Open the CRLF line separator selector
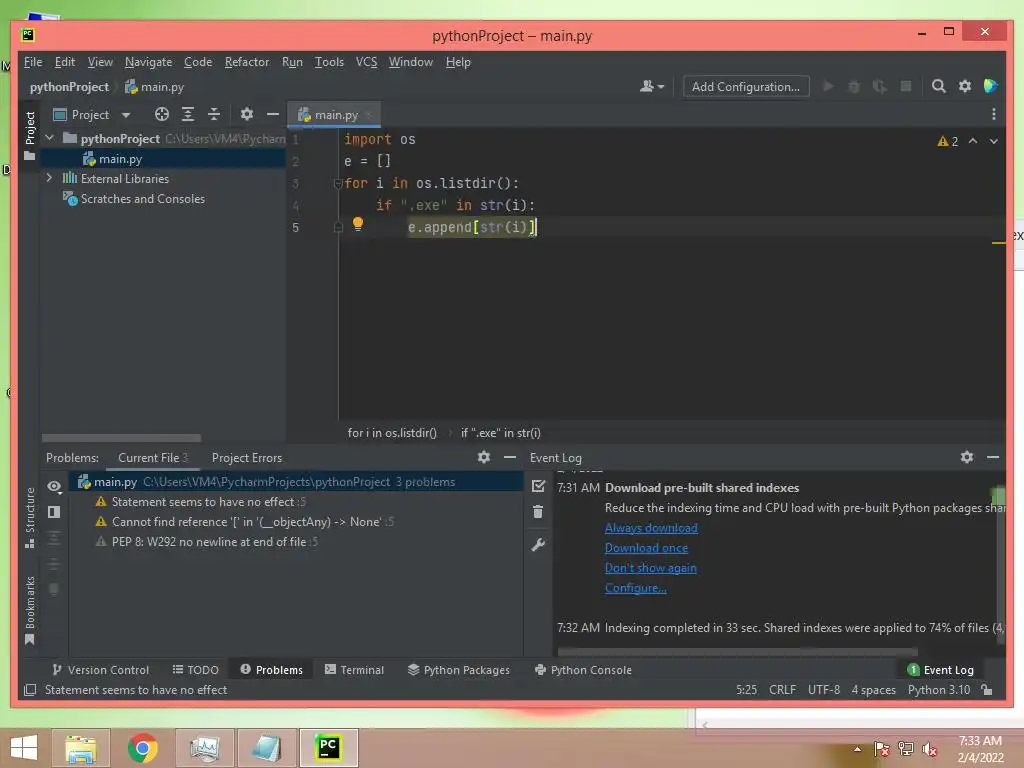 point(782,690)
